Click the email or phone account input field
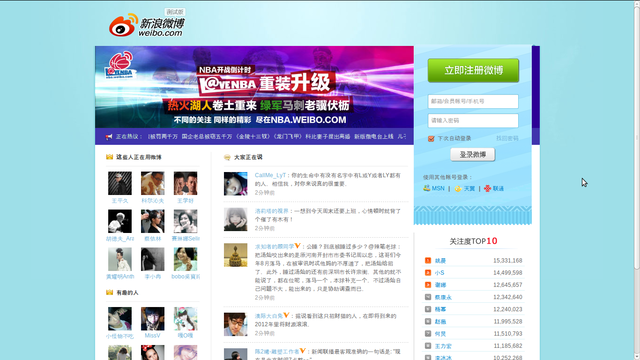This screenshot has width=640, height=360. (473, 101)
